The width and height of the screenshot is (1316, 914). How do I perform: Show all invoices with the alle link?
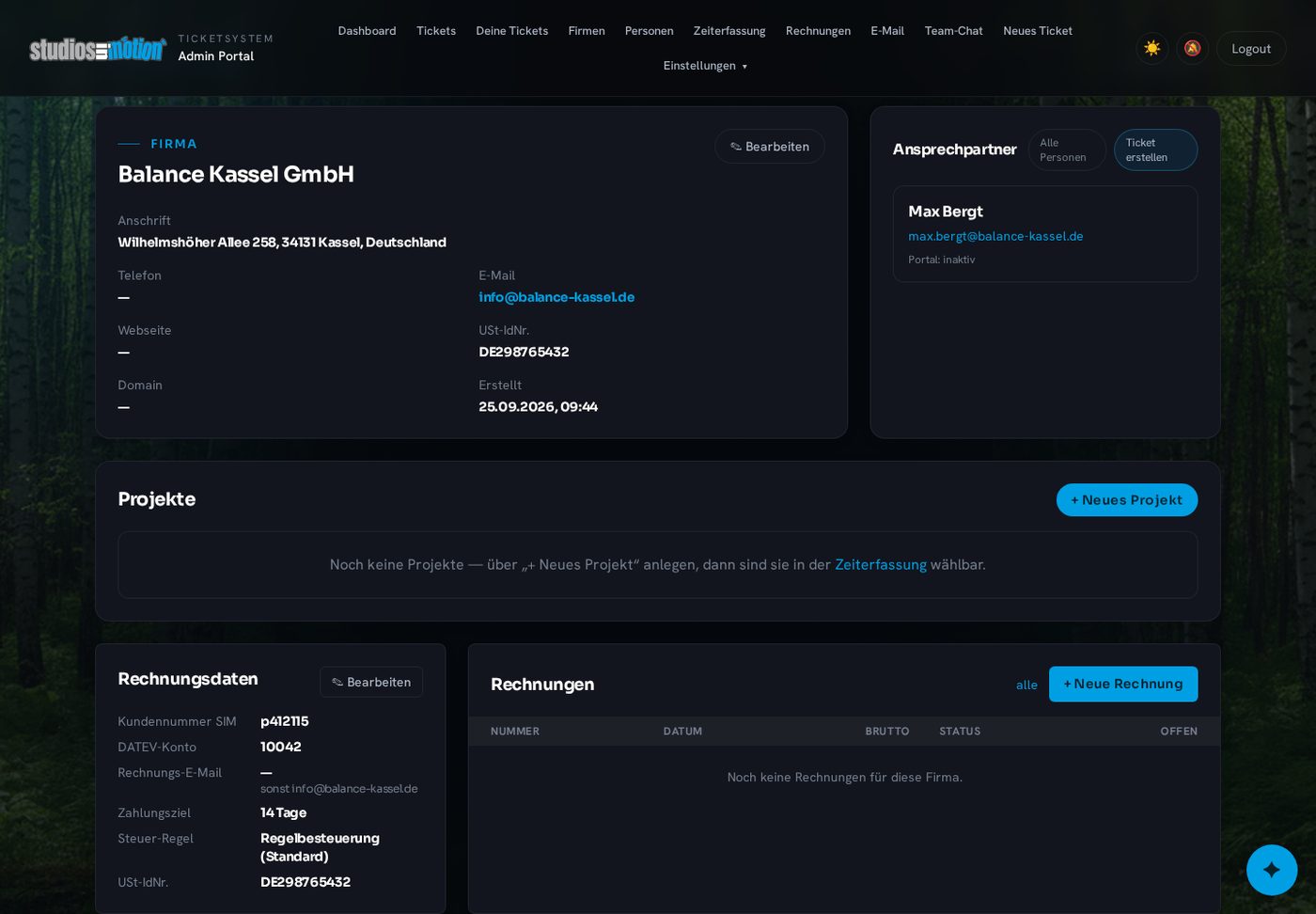[1026, 685]
